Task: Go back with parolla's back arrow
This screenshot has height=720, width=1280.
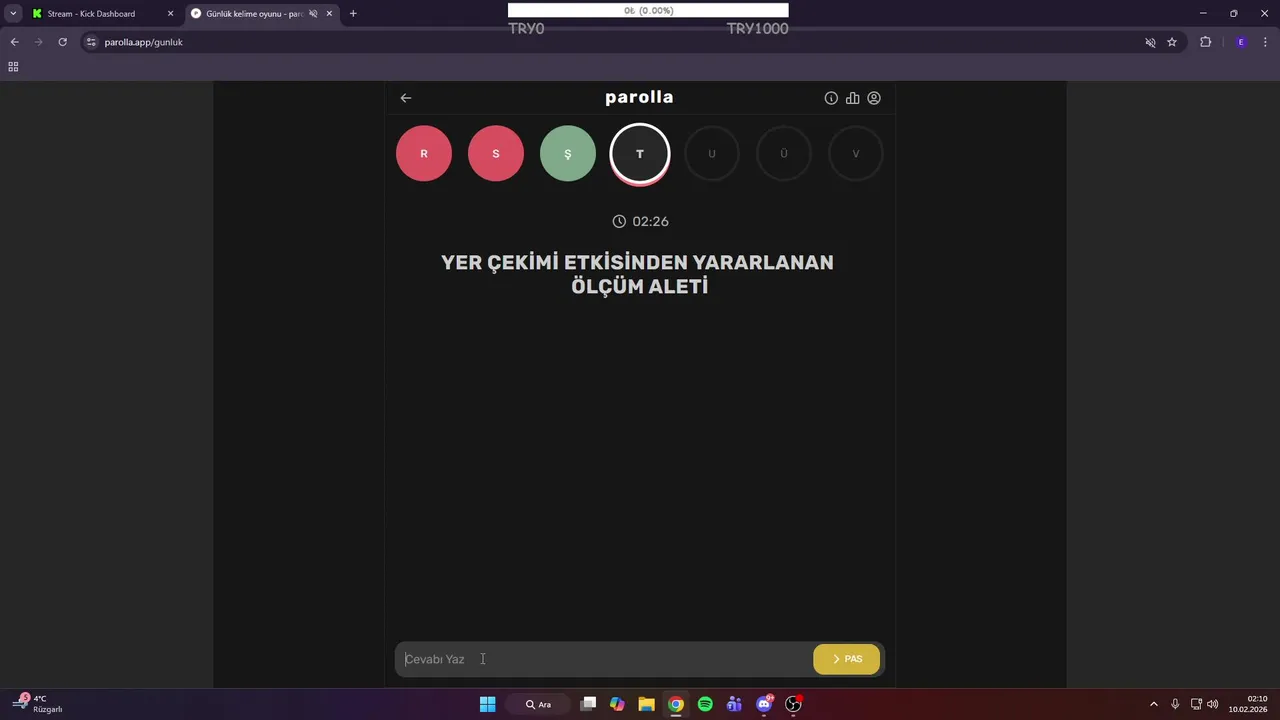Action: 406,98
